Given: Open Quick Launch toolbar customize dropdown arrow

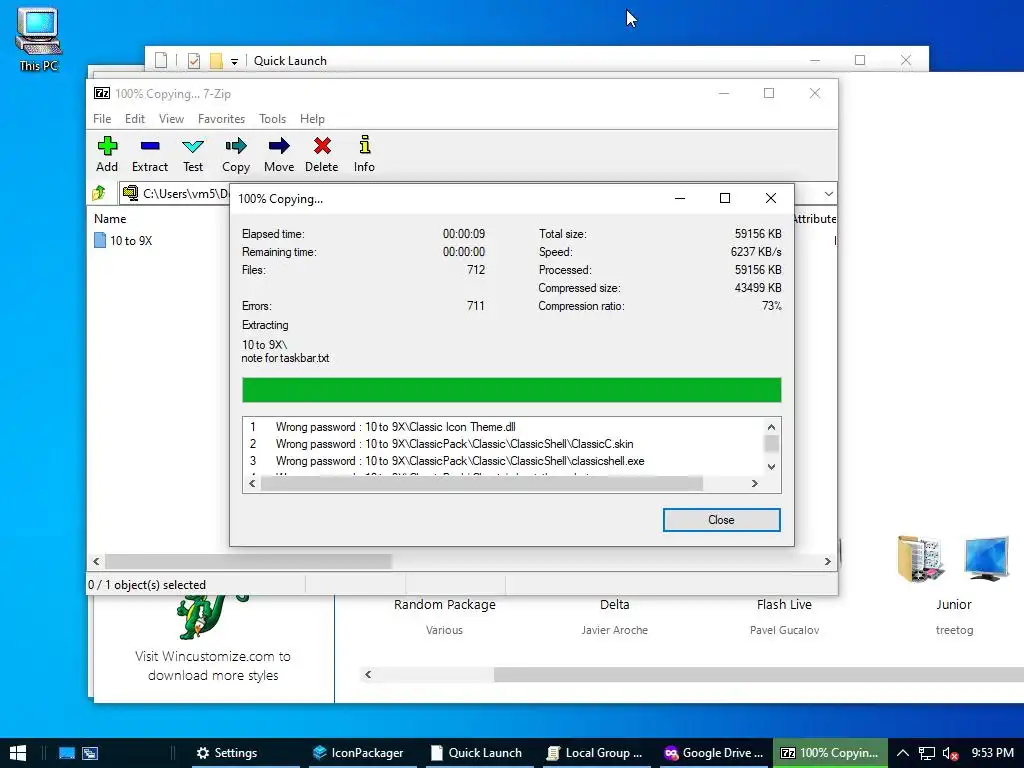Looking at the screenshot, I should click(234, 61).
